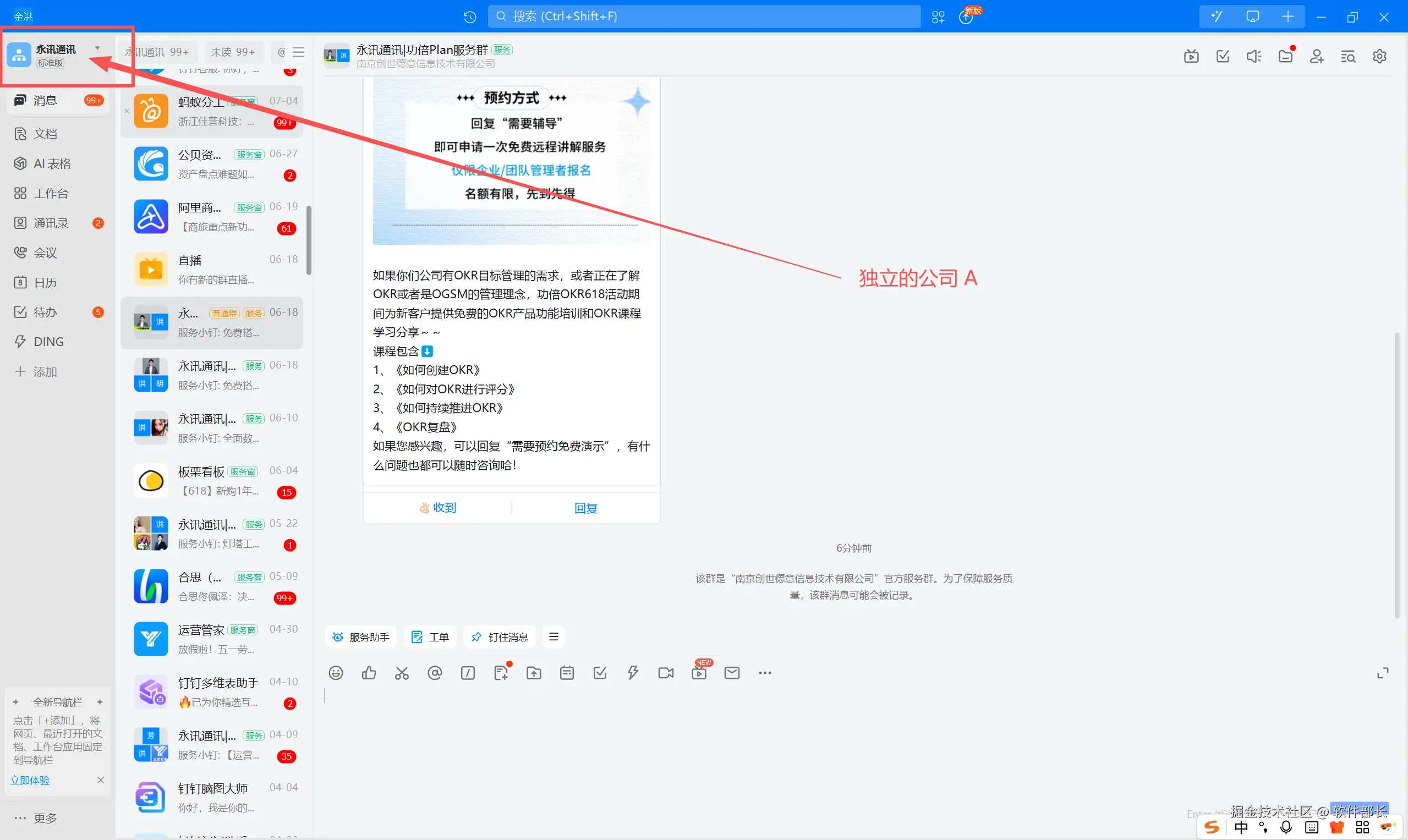Image resolution: width=1408 pixels, height=840 pixels.
Task: Expand the 永讯通讯 organization switcher dropdown
Action: (97, 48)
